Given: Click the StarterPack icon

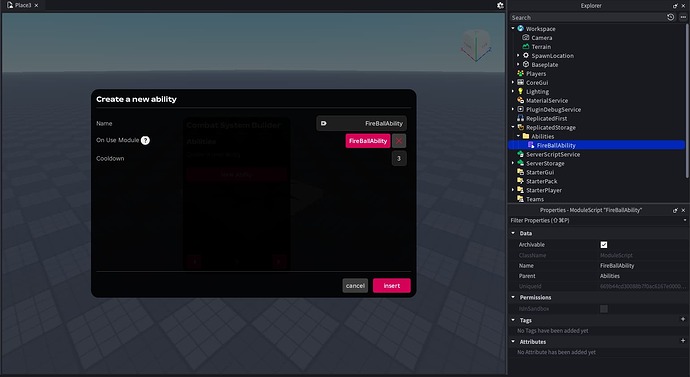Looking at the screenshot, I should 521,181.
